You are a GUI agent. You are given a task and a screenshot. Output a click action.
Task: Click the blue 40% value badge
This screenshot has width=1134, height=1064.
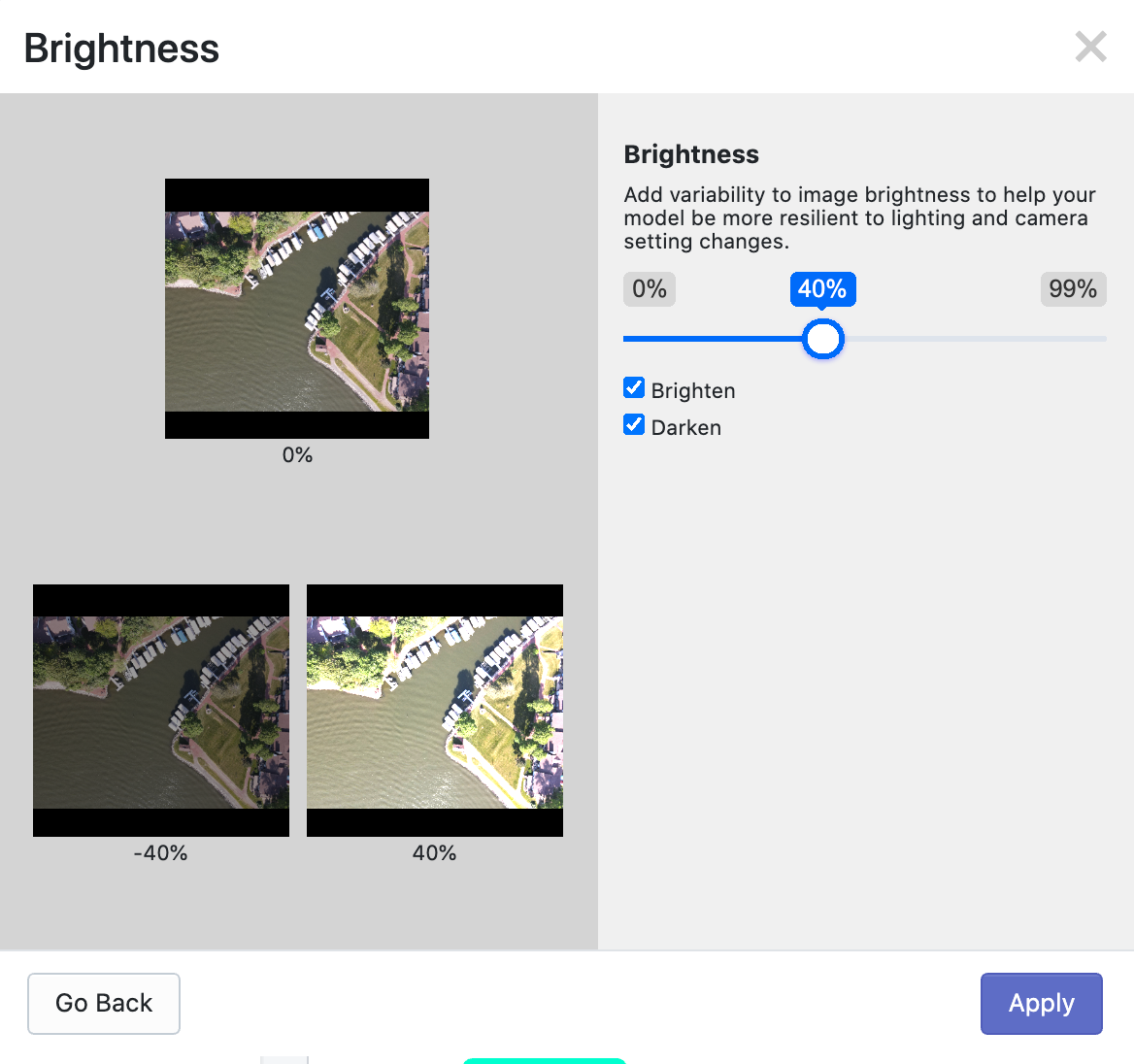tap(822, 288)
